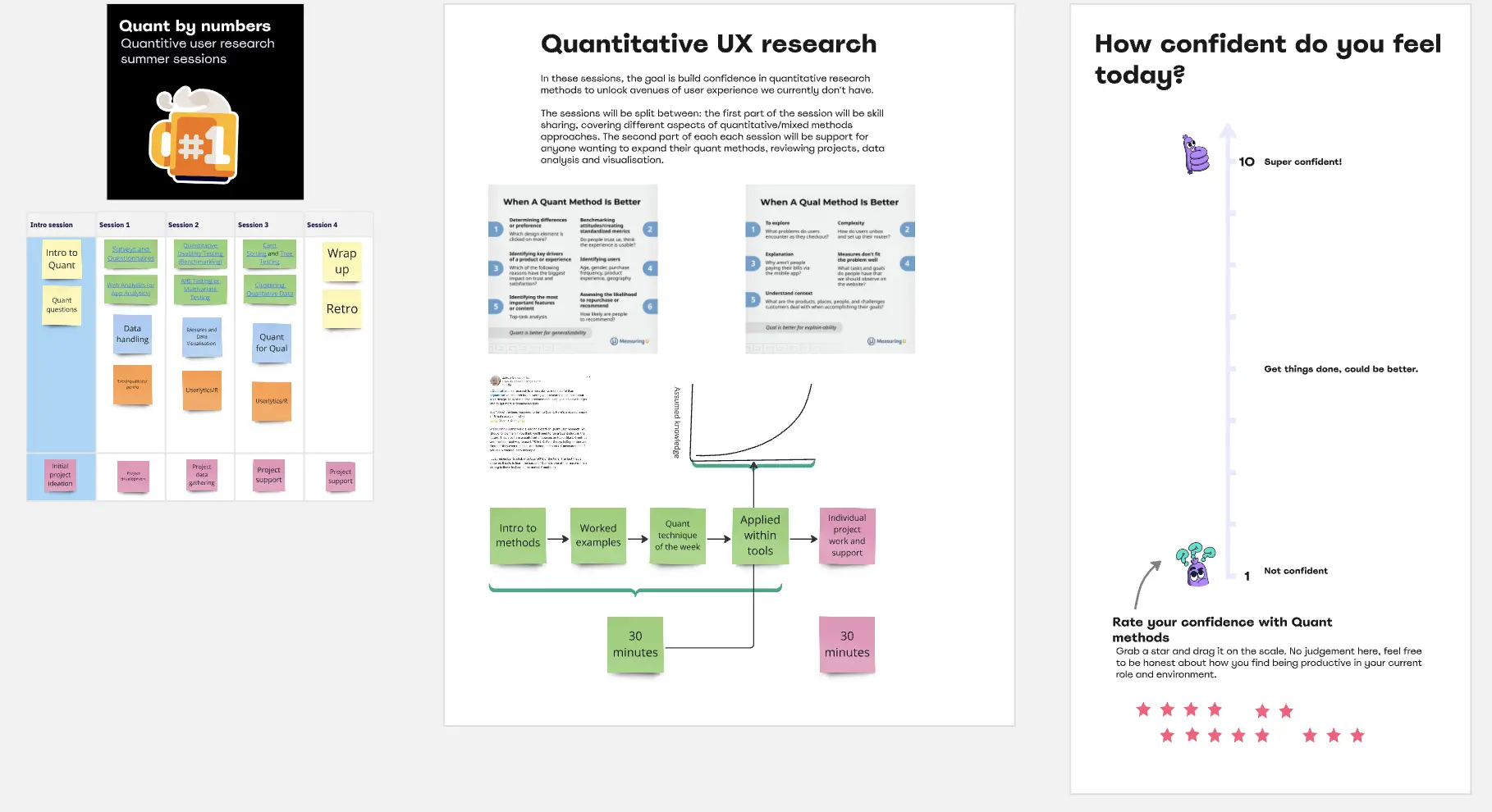Select the Userlytics/R sticky in Session 3
The height and width of the screenshot is (812, 1492).
click(272, 401)
